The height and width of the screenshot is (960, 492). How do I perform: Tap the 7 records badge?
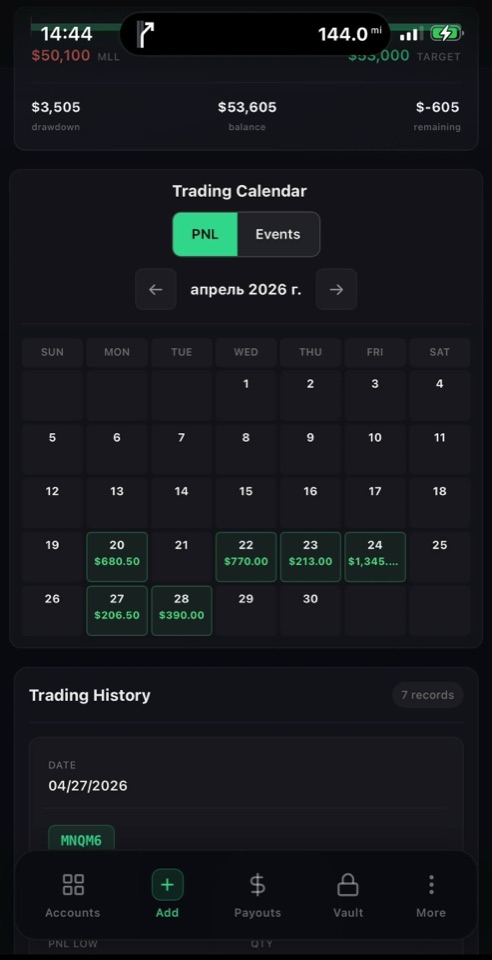point(428,695)
